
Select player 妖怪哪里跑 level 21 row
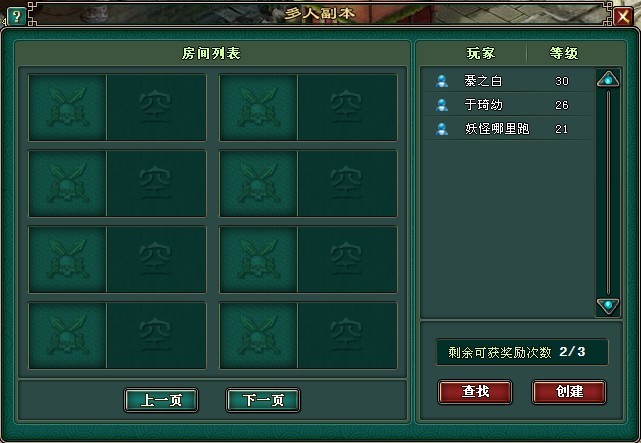point(507,129)
